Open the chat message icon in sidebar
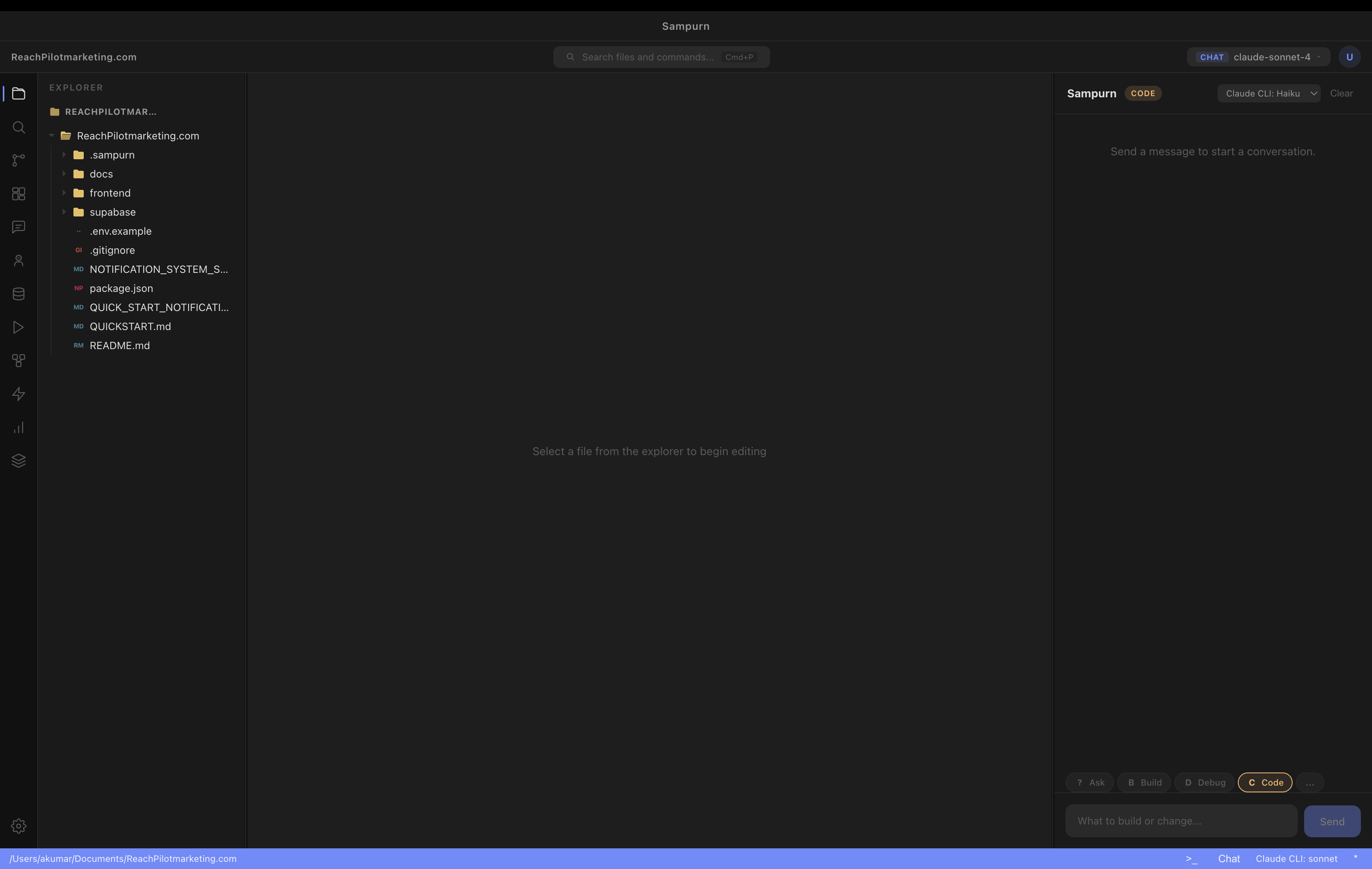Viewport: 1372px width, 869px height. click(x=19, y=227)
